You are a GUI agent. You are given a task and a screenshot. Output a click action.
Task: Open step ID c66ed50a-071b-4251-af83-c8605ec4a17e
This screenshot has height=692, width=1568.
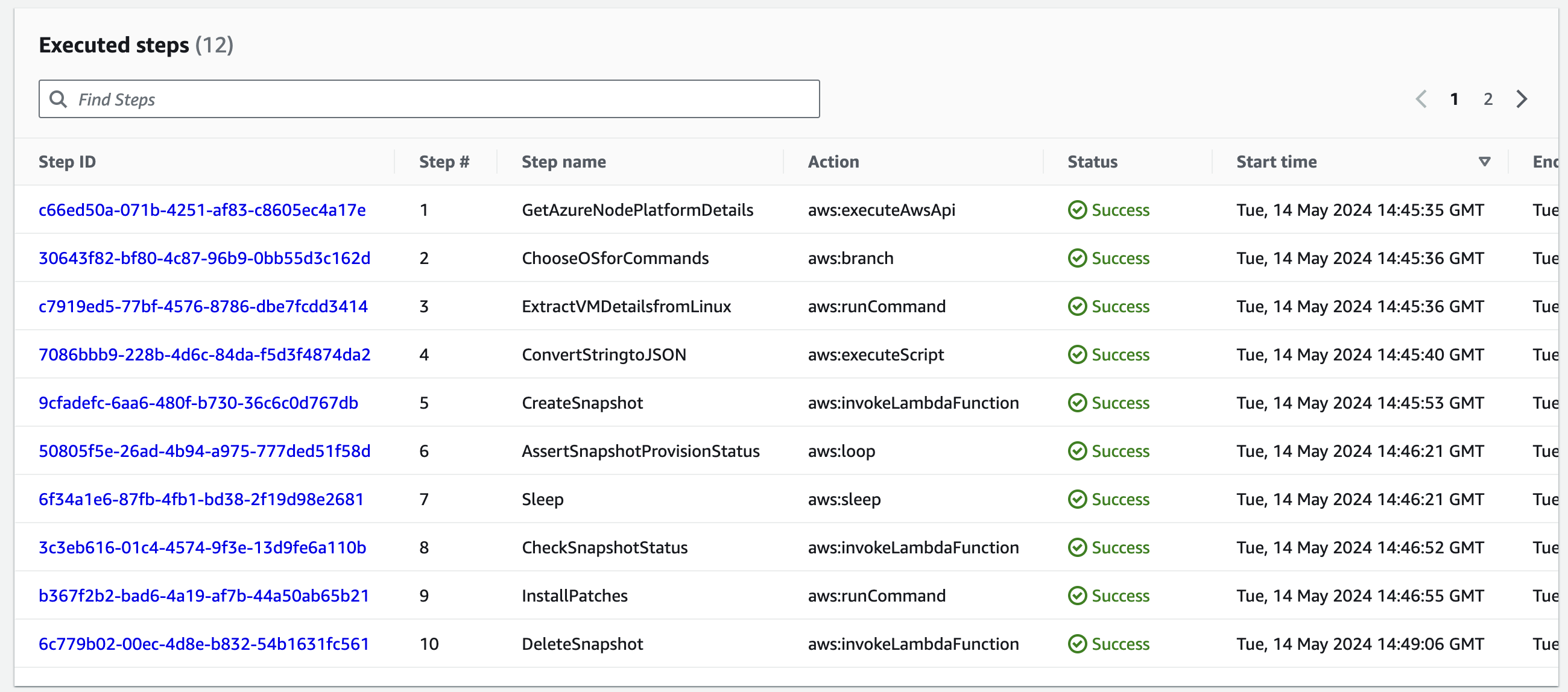pos(202,210)
